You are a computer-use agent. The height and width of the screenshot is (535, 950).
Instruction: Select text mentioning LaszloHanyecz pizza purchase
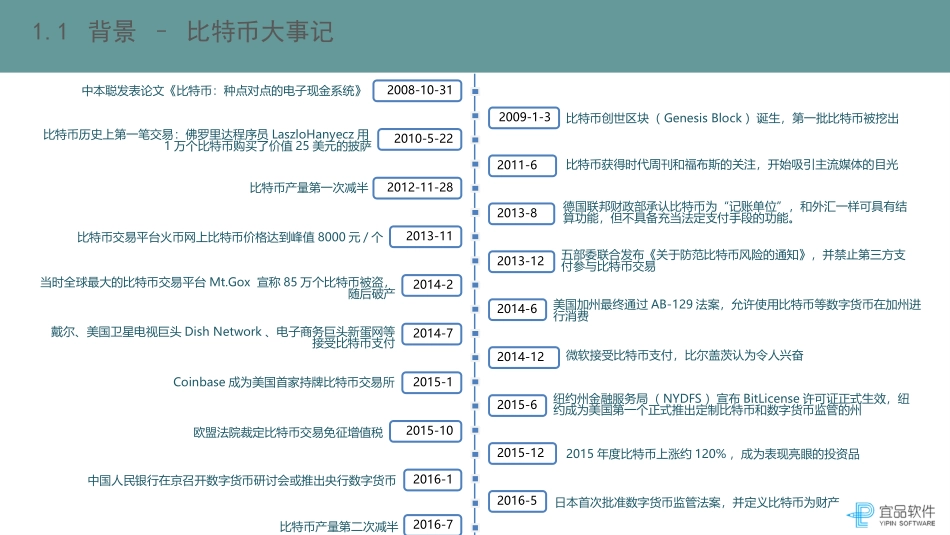tap(207, 140)
